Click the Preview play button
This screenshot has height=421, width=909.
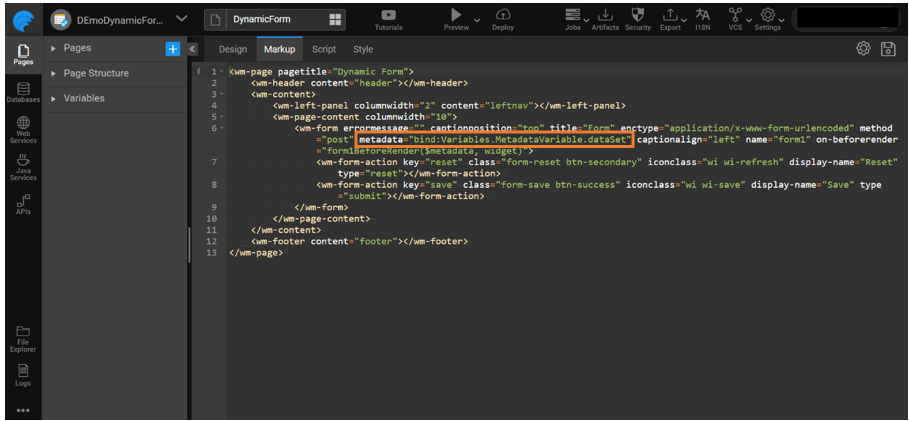tap(456, 15)
